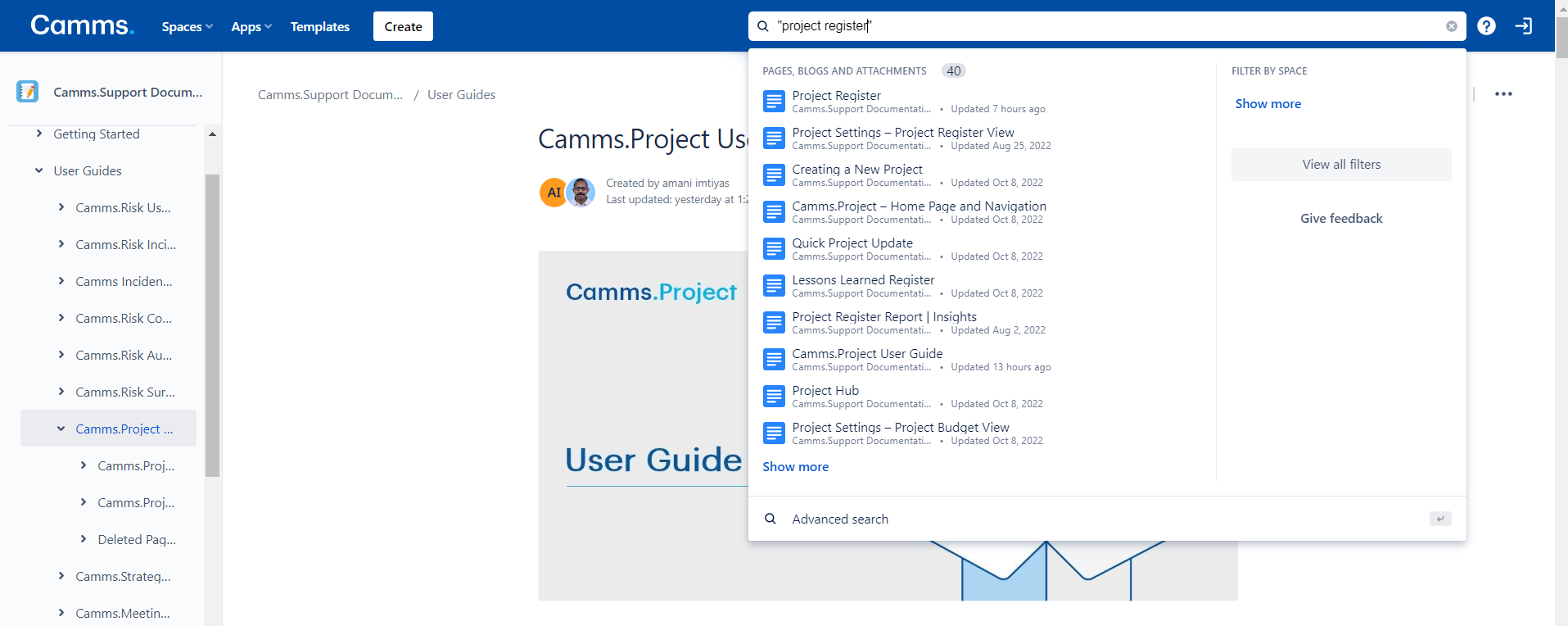Click the View all filters button
The image size is (1568, 626).
(1341, 165)
